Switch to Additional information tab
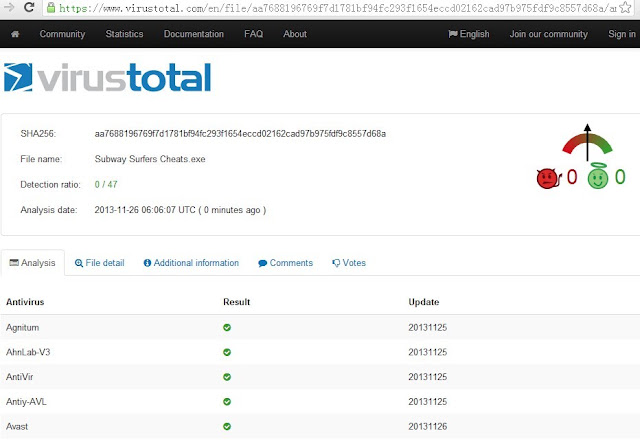640x442 pixels. [x=191, y=263]
